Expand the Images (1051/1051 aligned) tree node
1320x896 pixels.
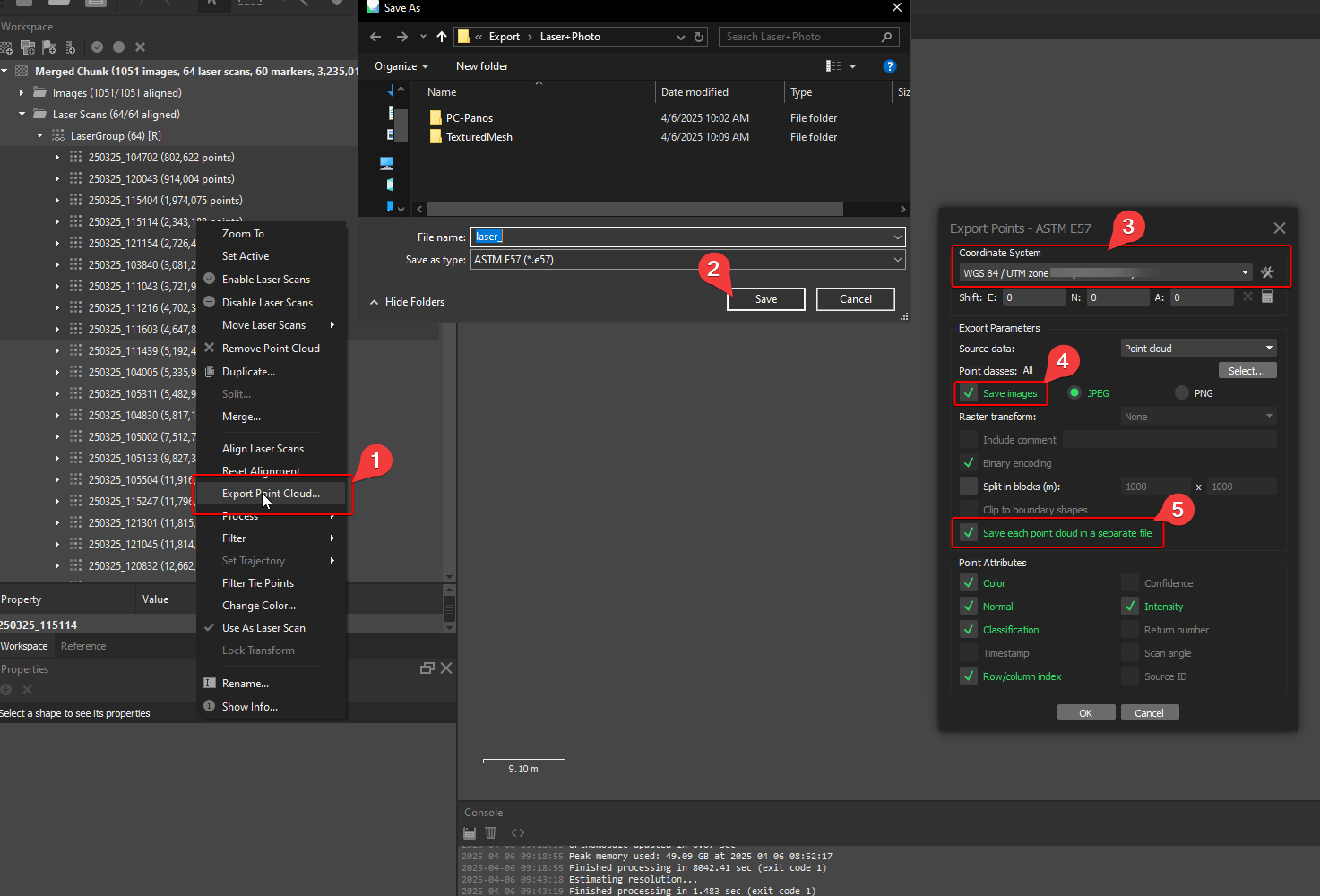(22, 92)
